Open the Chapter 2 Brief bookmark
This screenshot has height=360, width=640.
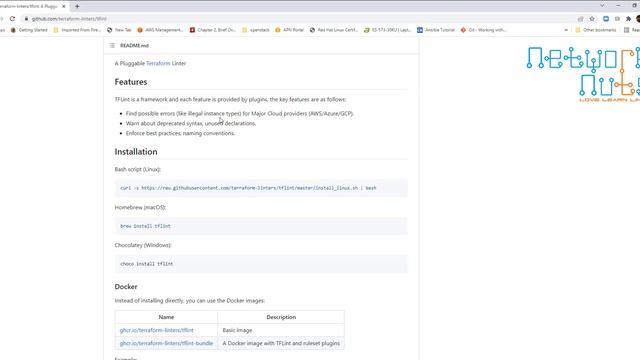pos(212,30)
